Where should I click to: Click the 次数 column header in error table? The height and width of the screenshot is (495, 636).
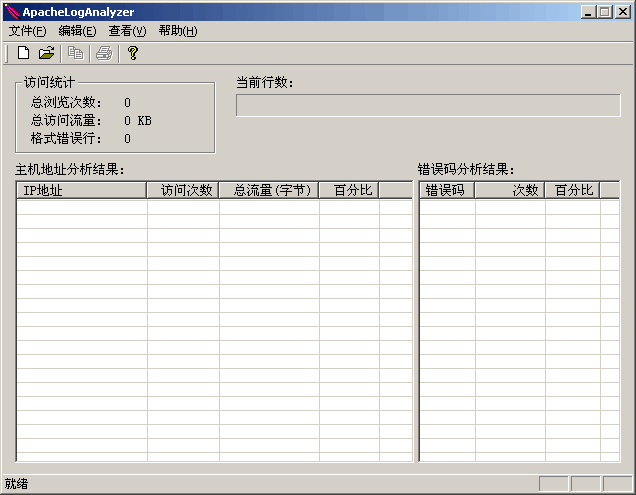click(510, 190)
